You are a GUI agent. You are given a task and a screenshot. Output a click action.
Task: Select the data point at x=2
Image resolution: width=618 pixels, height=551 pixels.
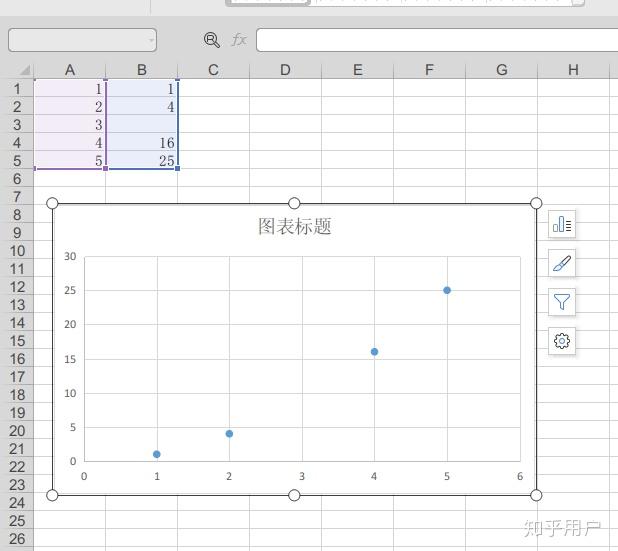tap(229, 434)
